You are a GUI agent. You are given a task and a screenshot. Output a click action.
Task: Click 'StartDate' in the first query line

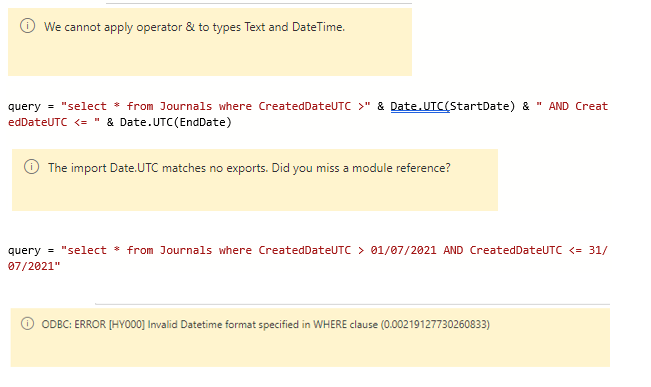pyautogui.click(x=479, y=106)
